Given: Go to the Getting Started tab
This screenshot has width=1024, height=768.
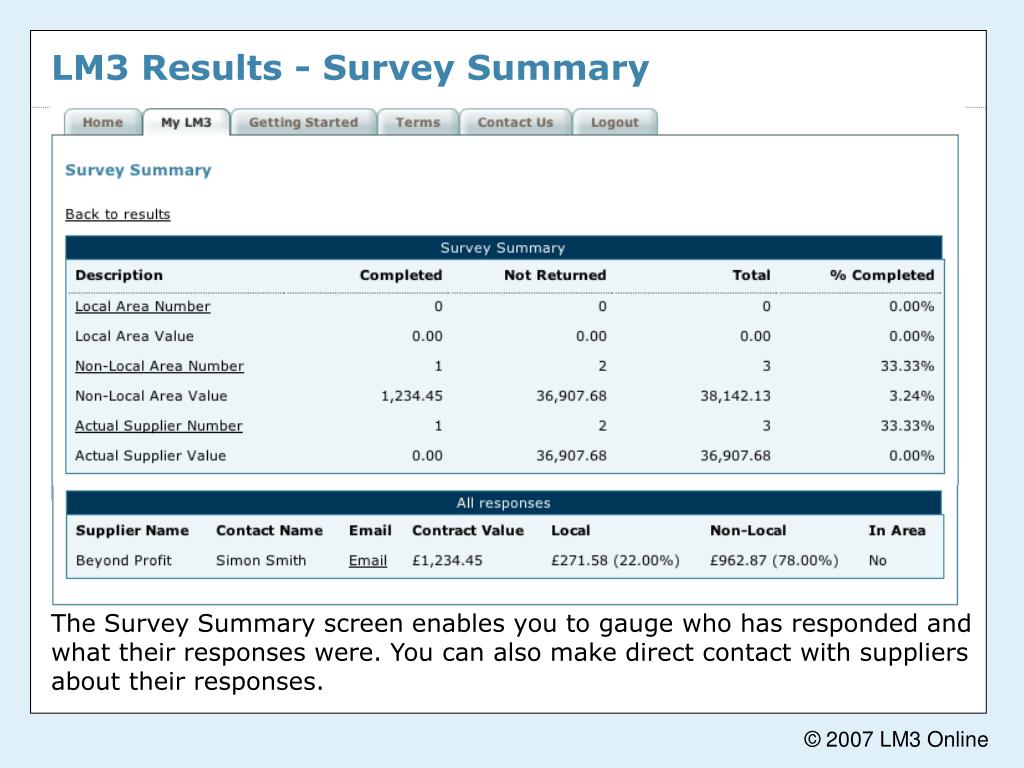Looking at the screenshot, I should (304, 122).
